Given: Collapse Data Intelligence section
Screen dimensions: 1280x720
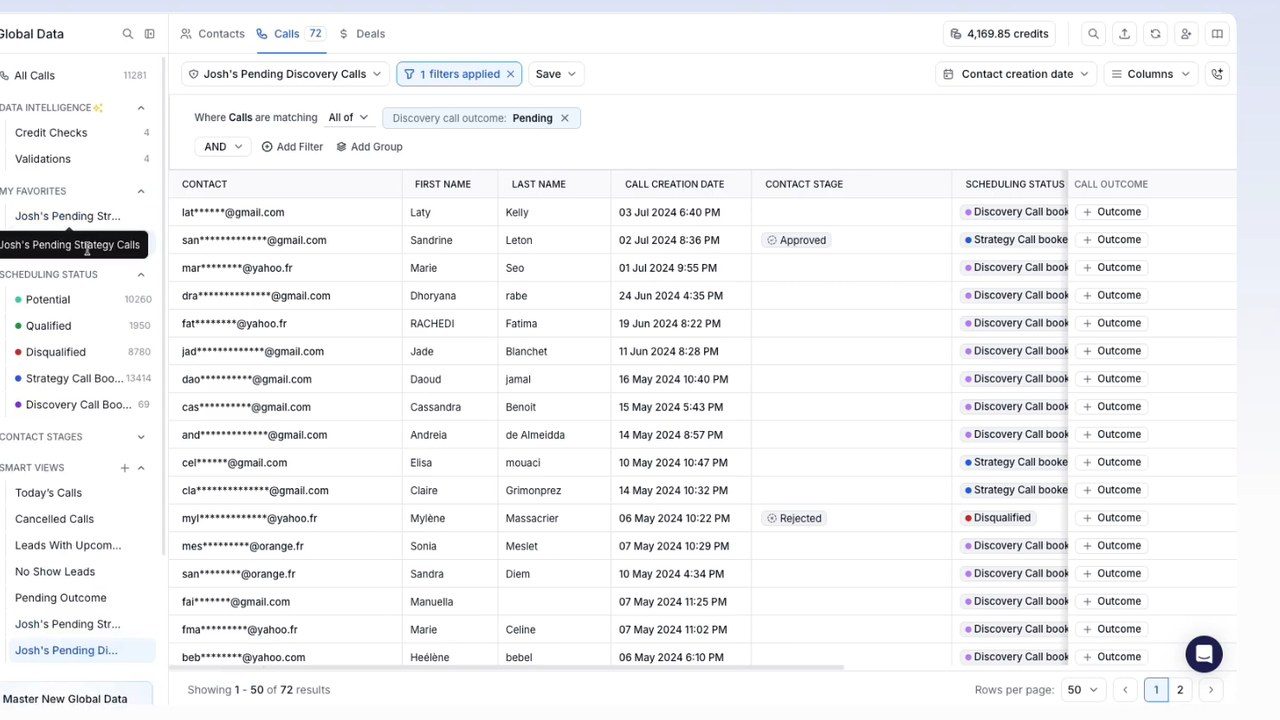Looking at the screenshot, I should 141,108.
